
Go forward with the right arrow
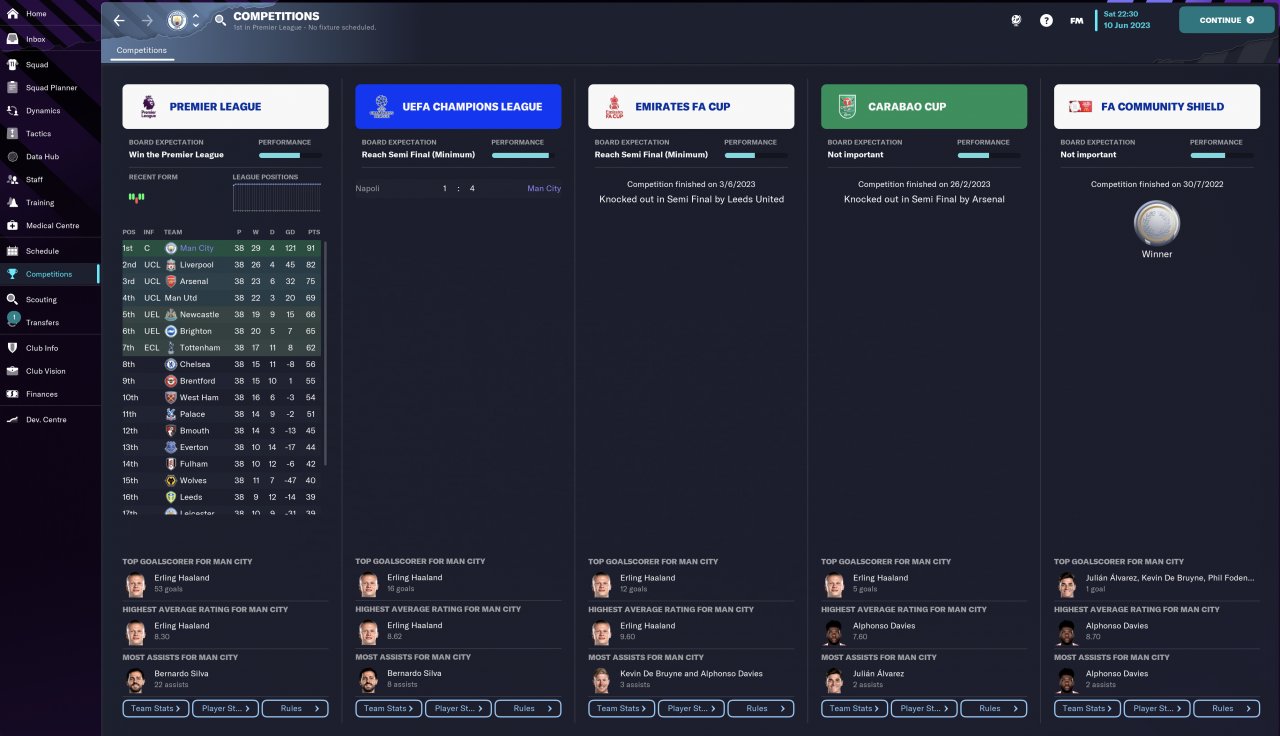[x=147, y=20]
